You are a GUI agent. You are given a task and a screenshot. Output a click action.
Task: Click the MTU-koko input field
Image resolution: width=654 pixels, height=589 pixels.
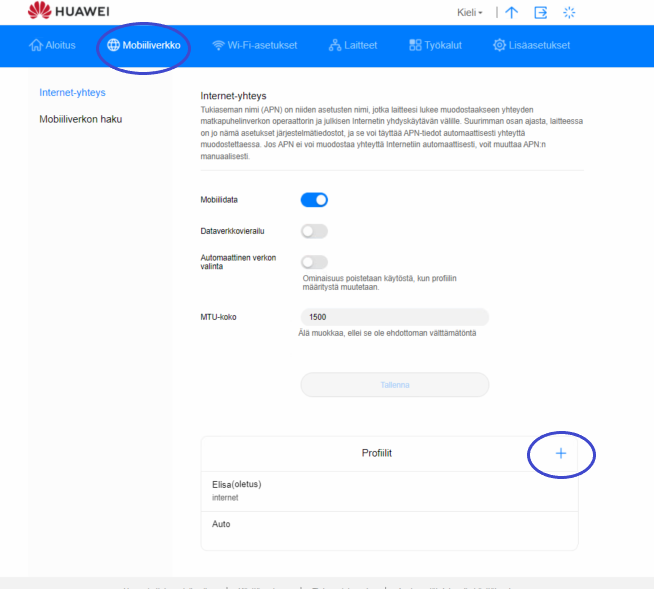click(394, 317)
